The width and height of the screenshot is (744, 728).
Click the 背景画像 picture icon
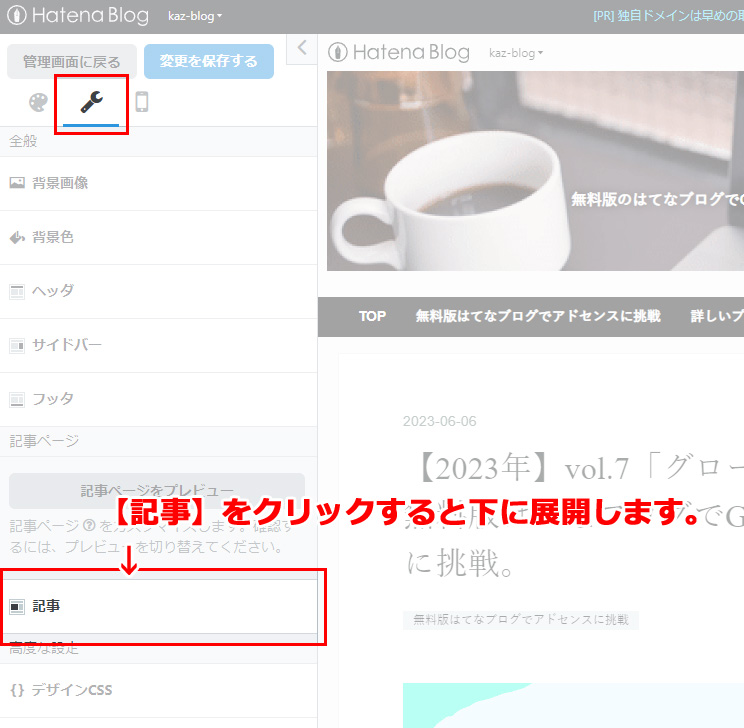pos(17,183)
